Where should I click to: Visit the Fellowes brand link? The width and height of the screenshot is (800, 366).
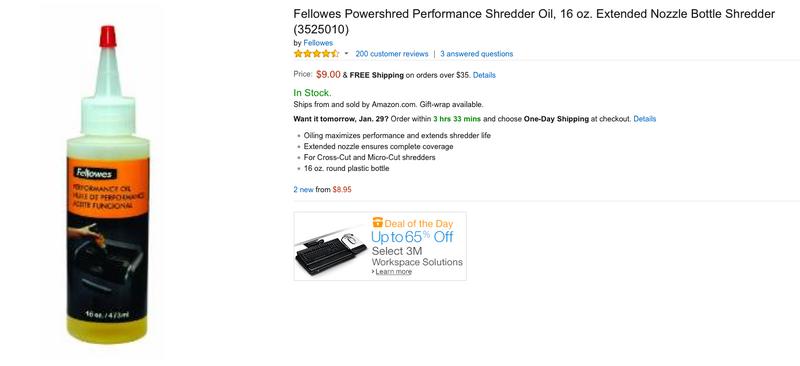(318, 43)
